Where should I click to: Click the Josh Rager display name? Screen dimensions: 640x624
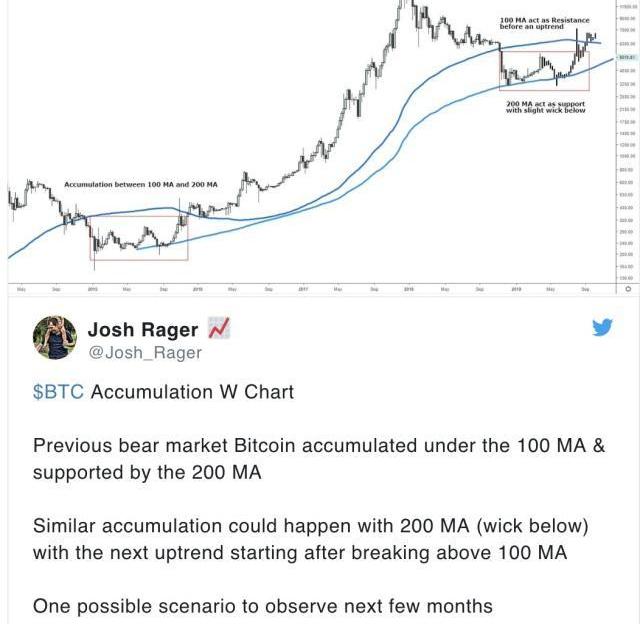click(x=143, y=329)
